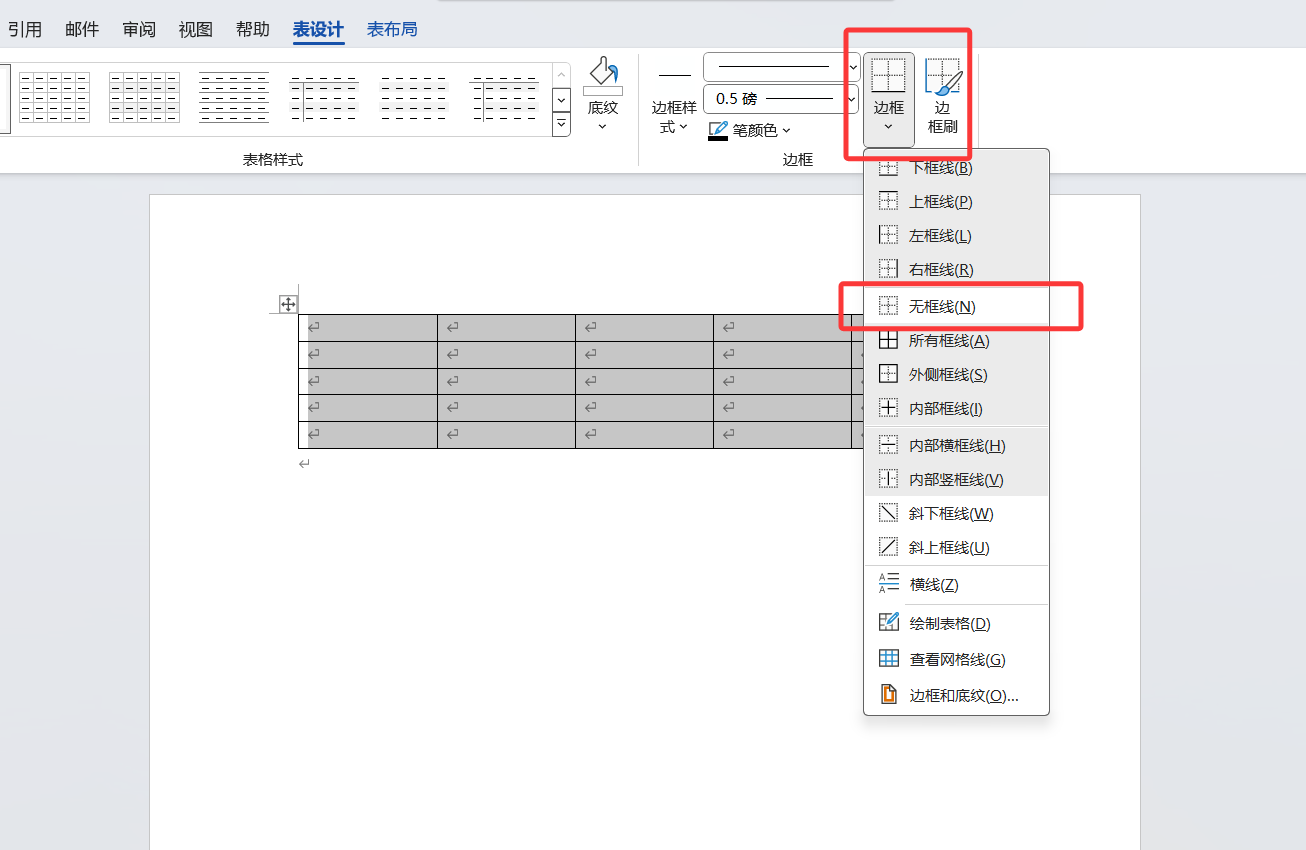
Task: Select the fourth table style thumbnail
Action: pos(325,98)
